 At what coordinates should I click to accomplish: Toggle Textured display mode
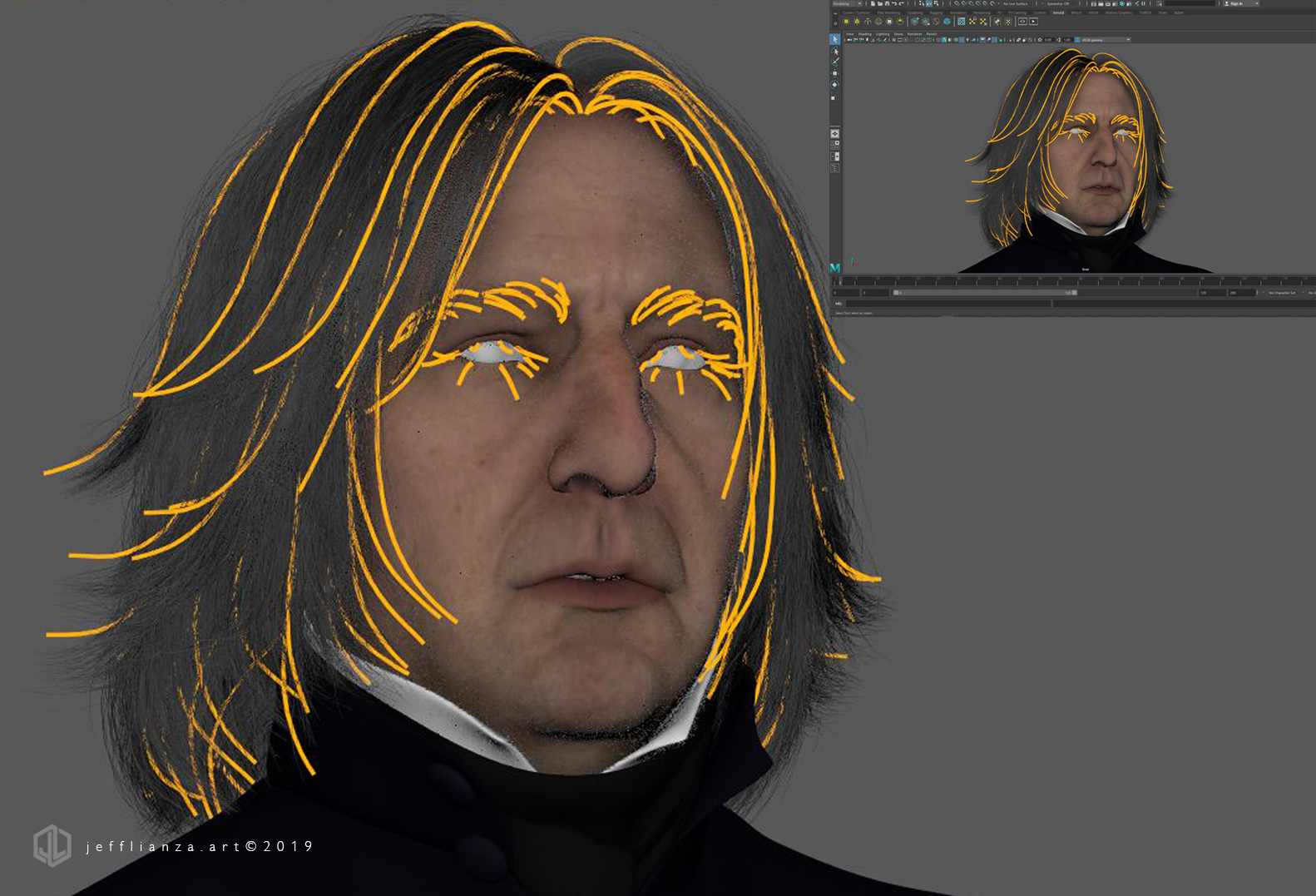pos(962,40)
